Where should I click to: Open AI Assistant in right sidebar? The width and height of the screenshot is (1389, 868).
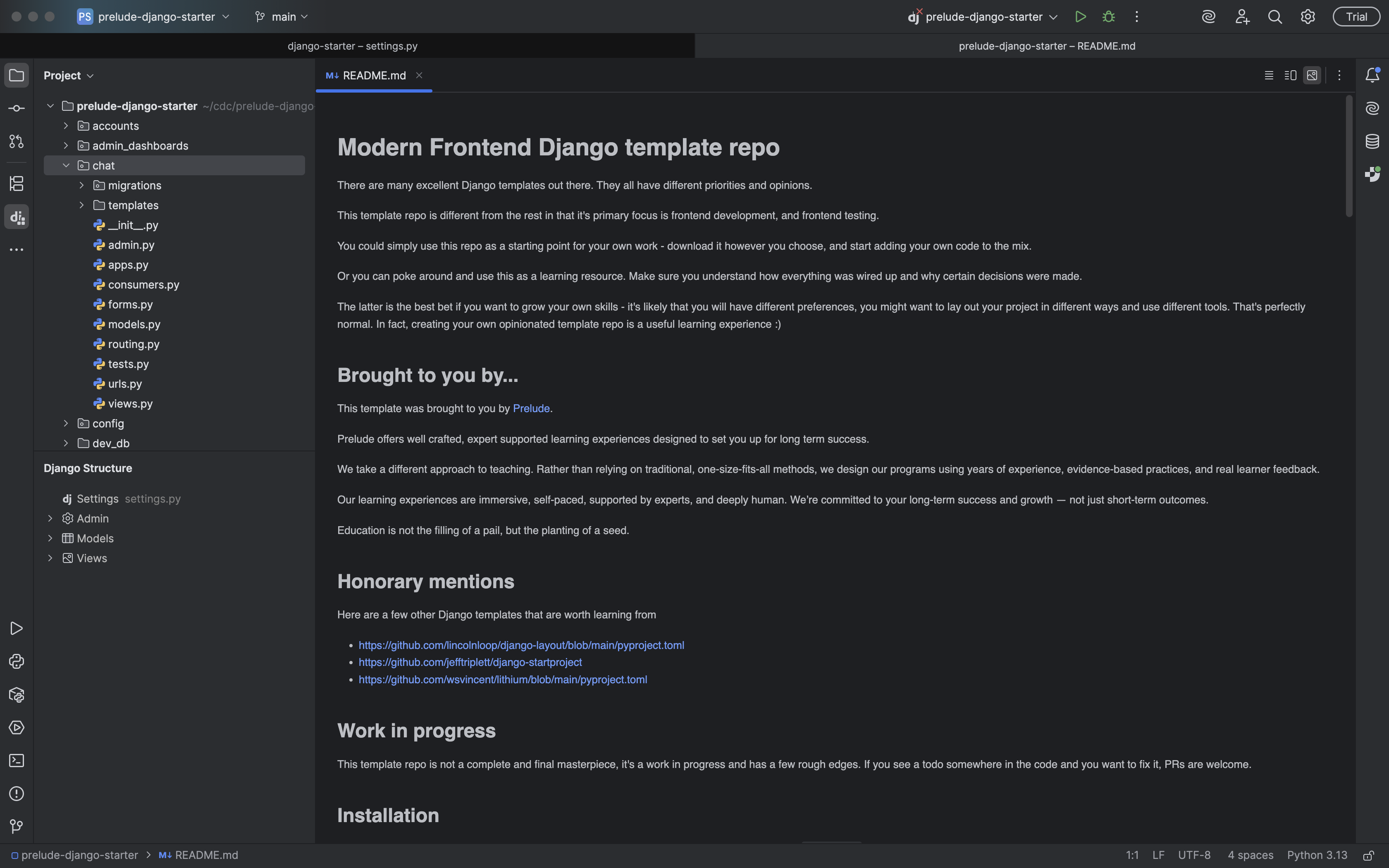coord(1372,108)
